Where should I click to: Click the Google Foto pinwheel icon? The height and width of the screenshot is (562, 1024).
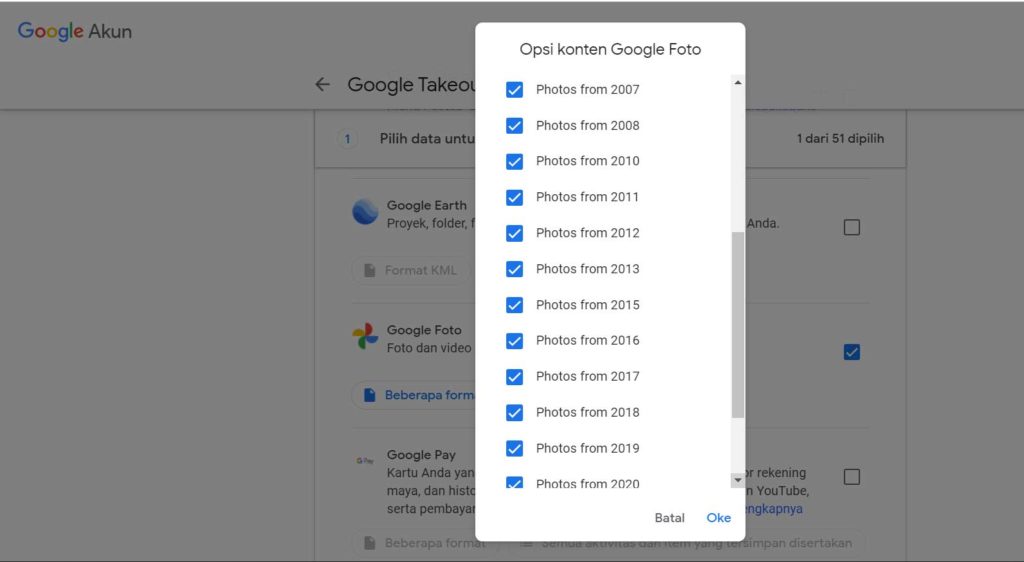point(365,337)
